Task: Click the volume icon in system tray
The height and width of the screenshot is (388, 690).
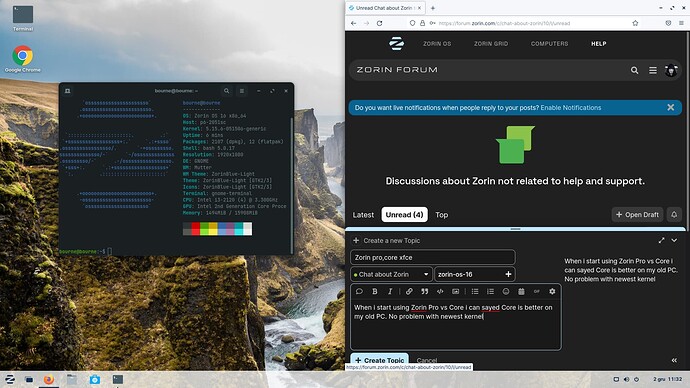Action: point(626,379)
